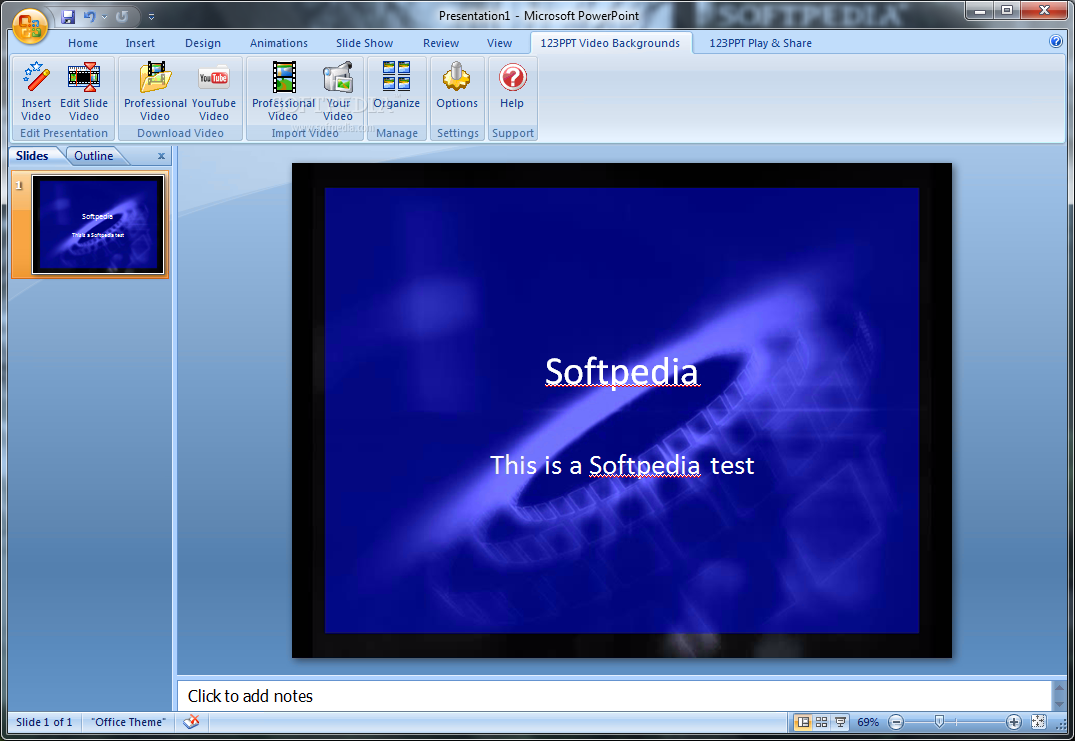Switch to Slides pane tab
Viewport: 1075px width, 741px height.
pos(32,156)
